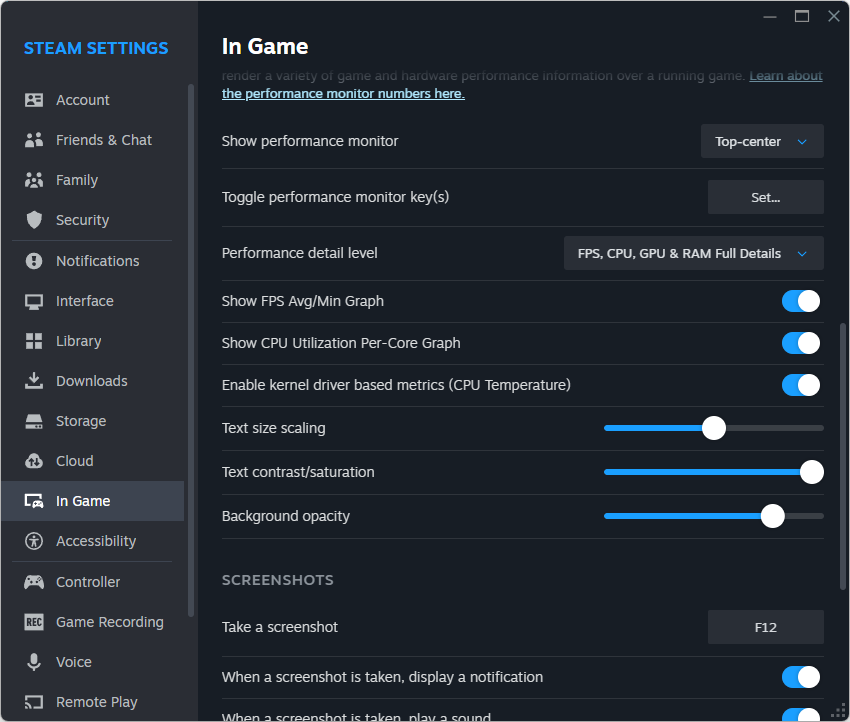Click the Accessibility person icon
The width and height of the screenshot is (850, 722).
(34, 541)
